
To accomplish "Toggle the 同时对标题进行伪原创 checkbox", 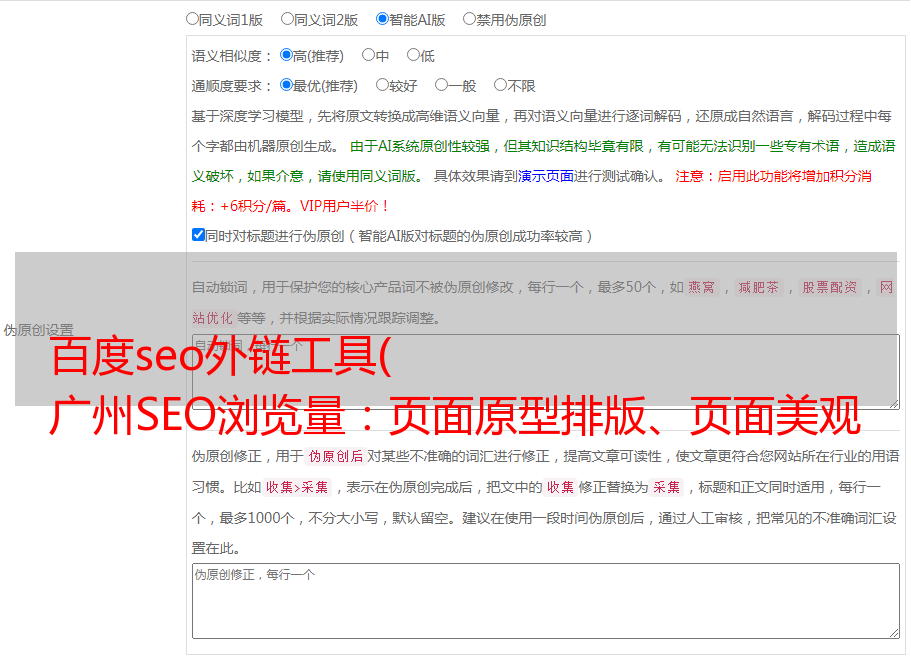I will [198, 235].
